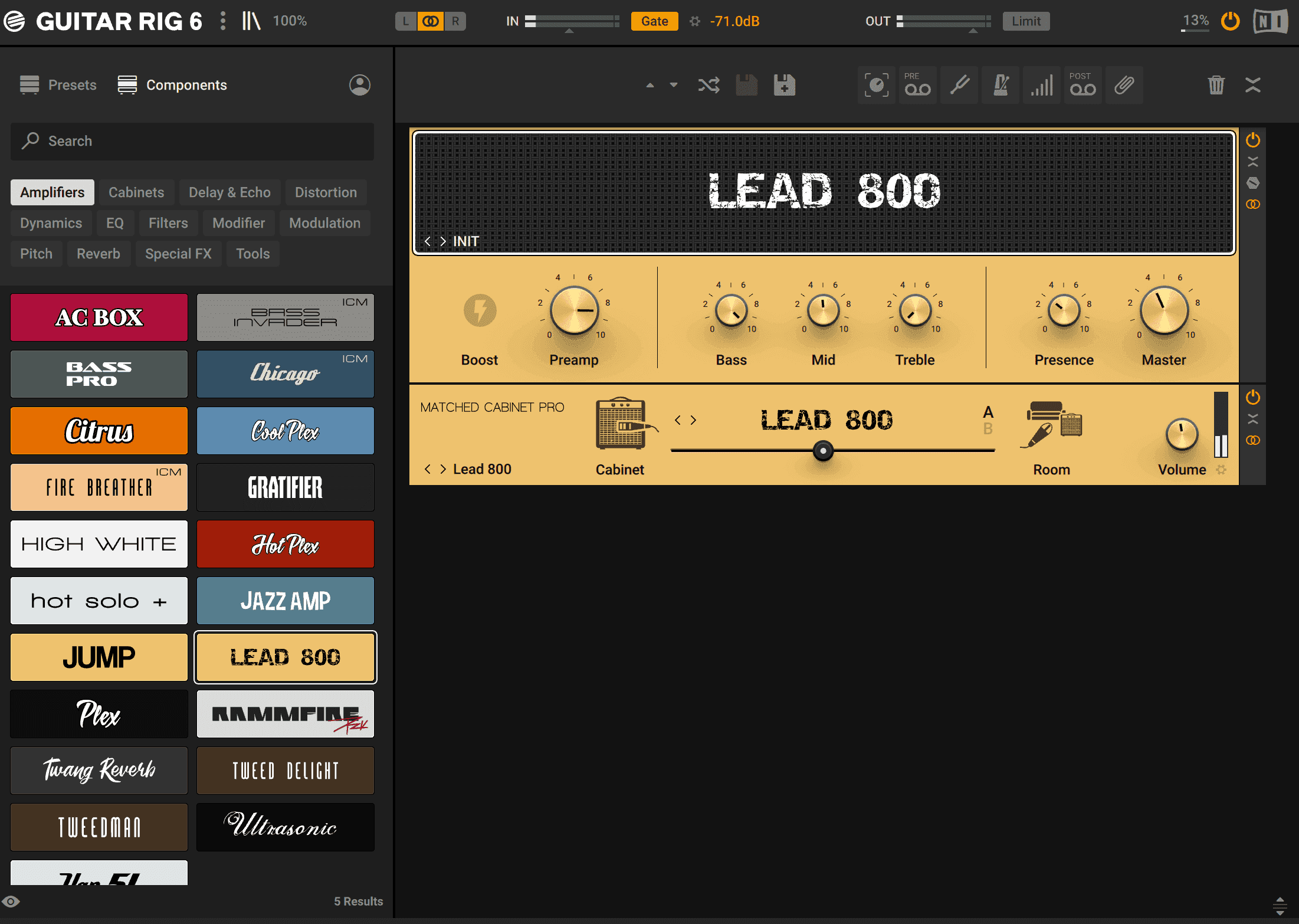Click the Volume learn gear icon
Image resolution: width=1299 pixels, height=924 pixels.
(1221, 470)
